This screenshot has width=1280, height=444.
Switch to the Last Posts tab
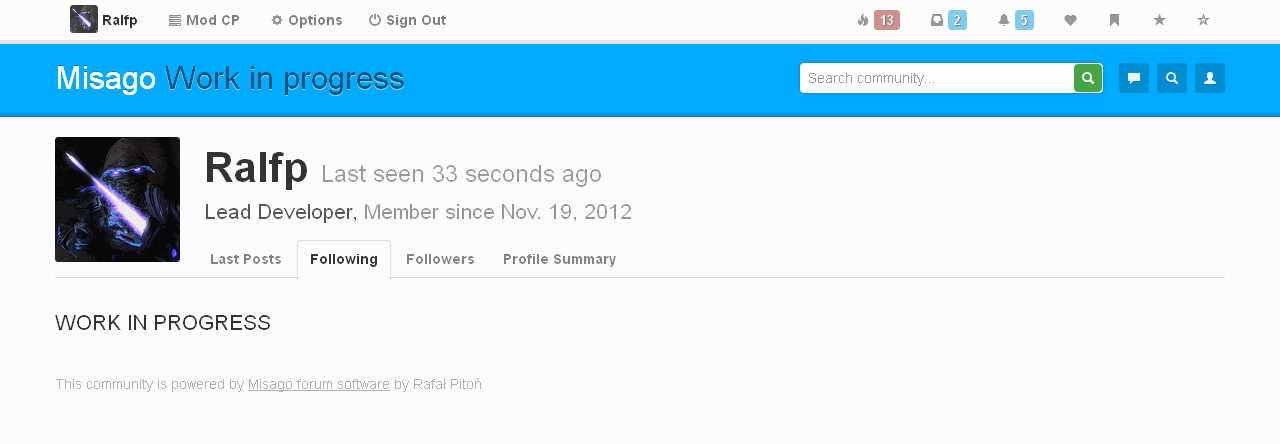pyautogui.click(x=245, y=259)
